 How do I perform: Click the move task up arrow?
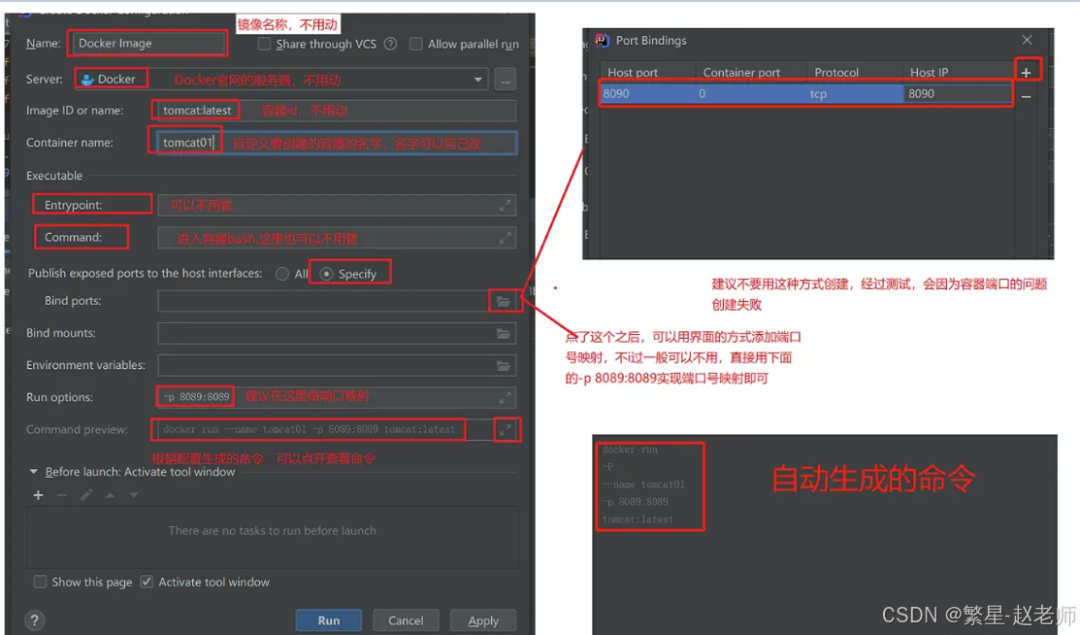point(110,495)
